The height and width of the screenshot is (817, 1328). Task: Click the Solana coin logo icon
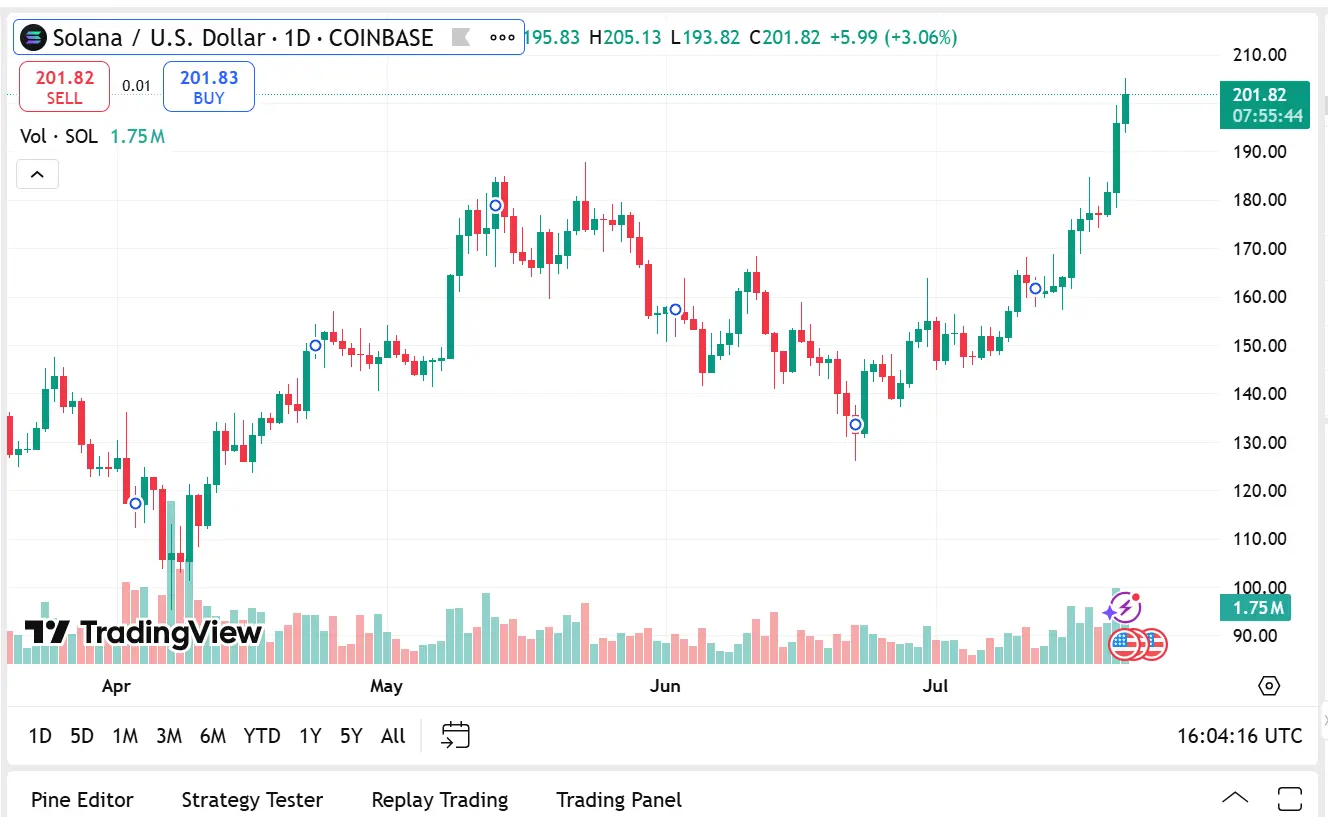34,38
